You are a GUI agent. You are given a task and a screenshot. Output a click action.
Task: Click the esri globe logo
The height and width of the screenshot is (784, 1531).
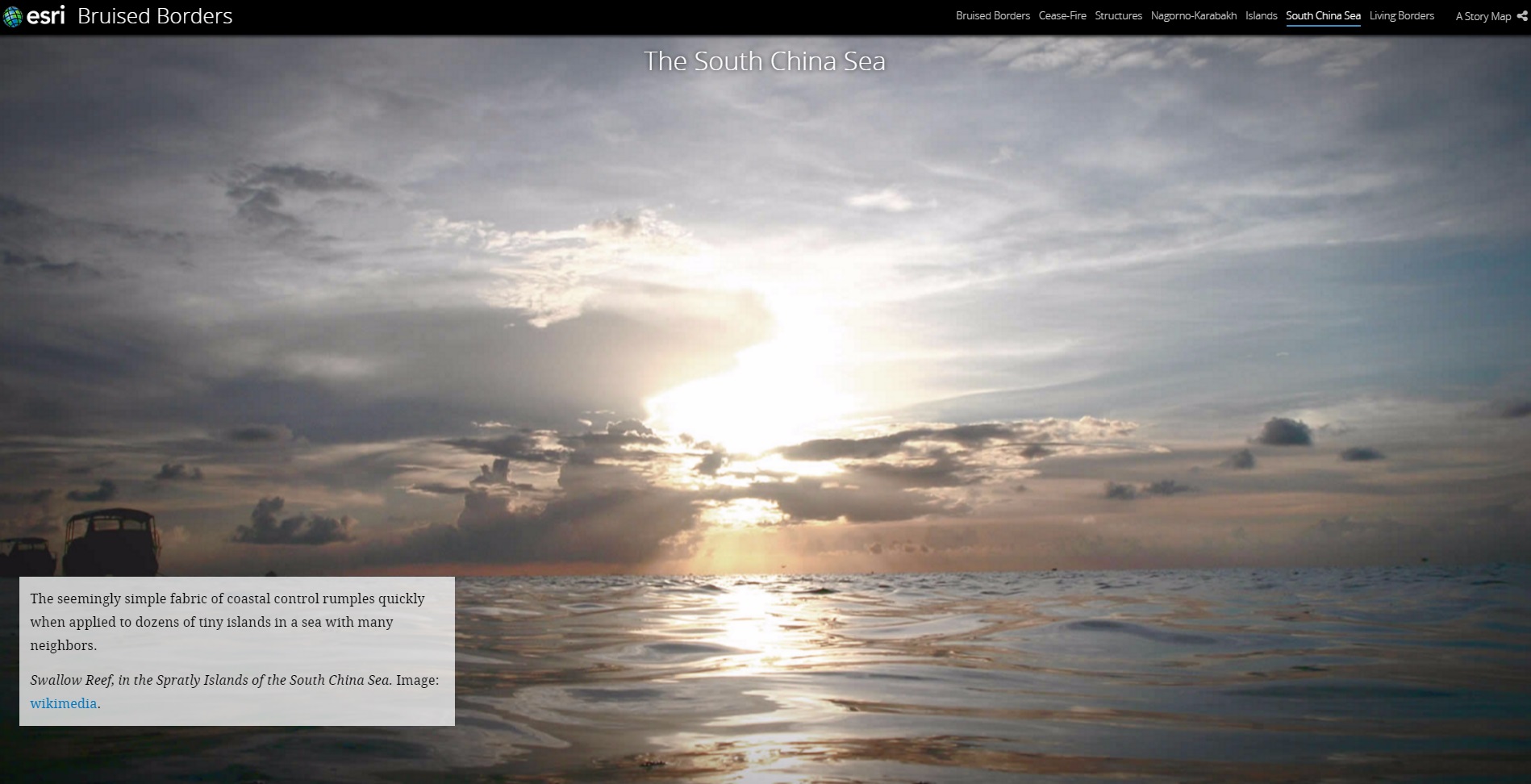tap(12, 16)
